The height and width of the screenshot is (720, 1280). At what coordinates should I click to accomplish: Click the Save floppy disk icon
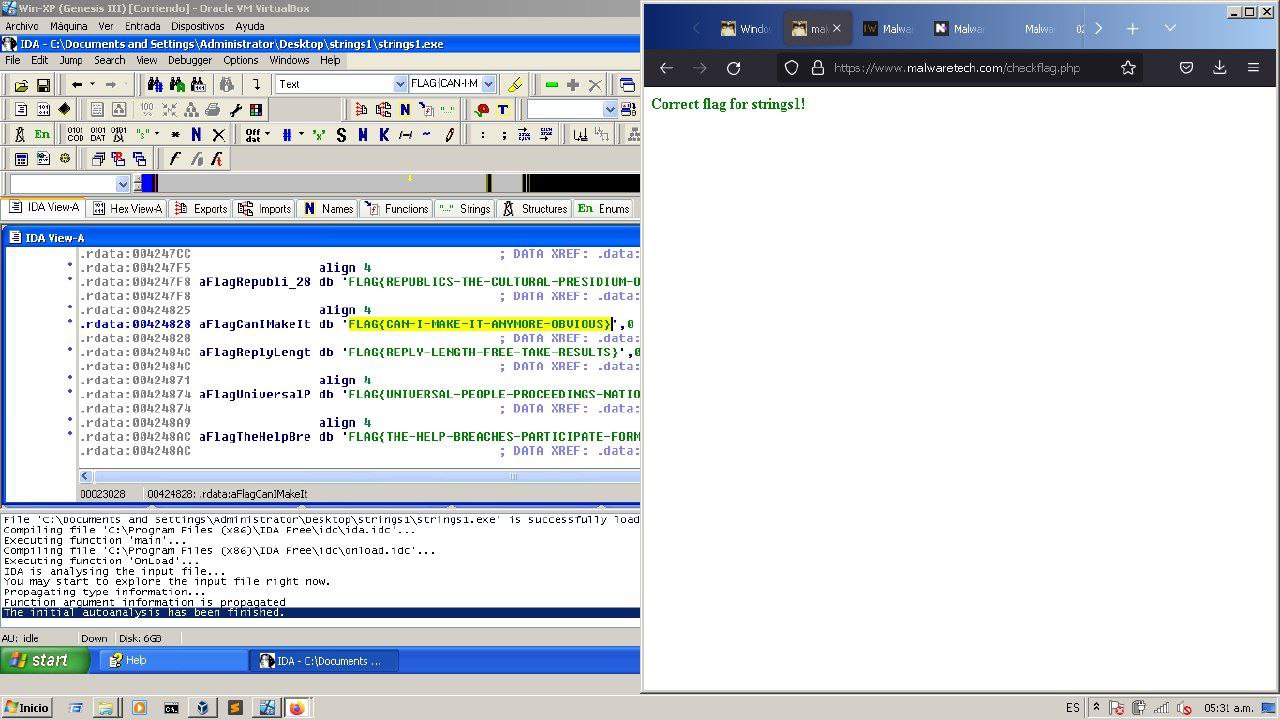(43, 85)
